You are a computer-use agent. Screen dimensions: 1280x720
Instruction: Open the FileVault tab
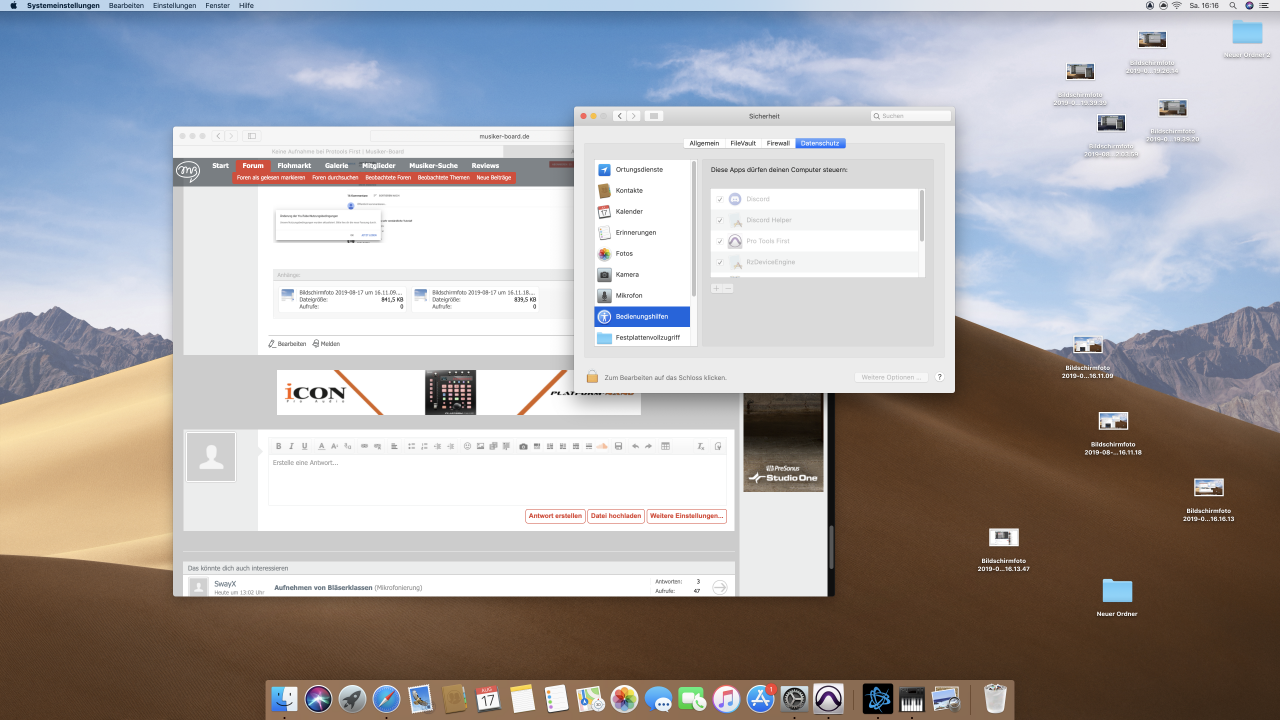coord(743,144)
